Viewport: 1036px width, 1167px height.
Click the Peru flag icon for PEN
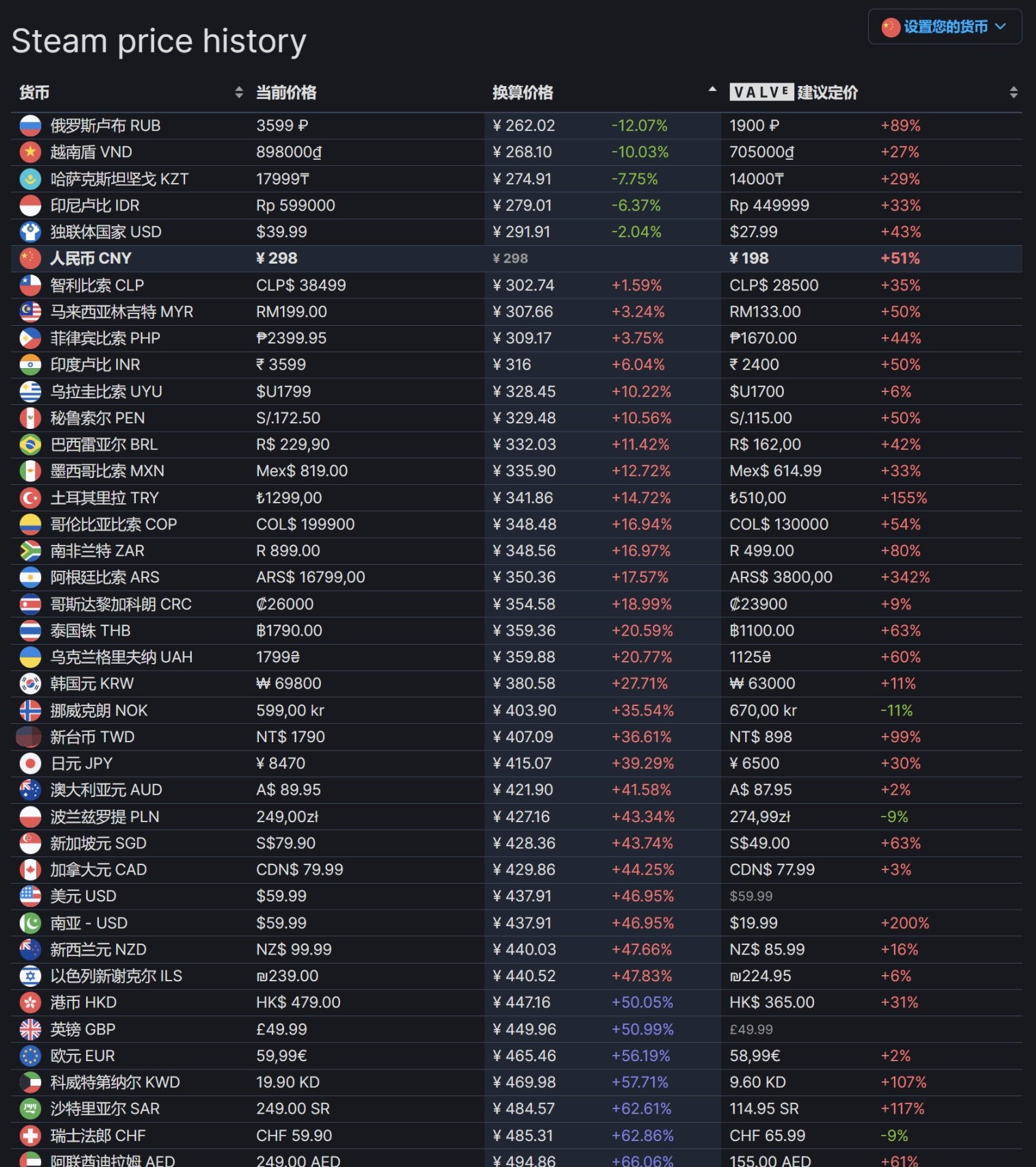[x=30, y=418]
